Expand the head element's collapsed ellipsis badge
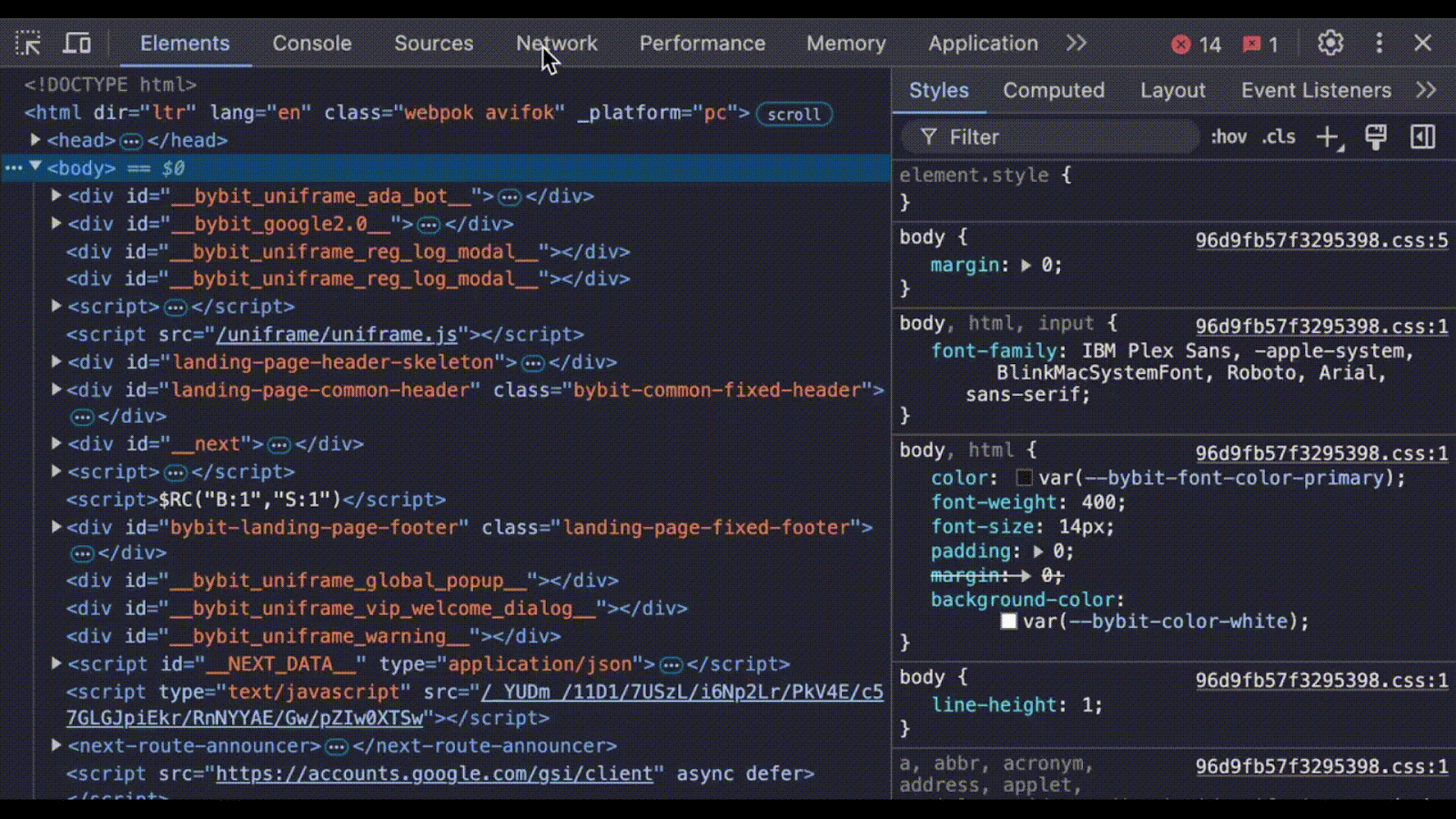This screenshot has width=1456, height=819. pyautogui.click(x=131, y=141)
